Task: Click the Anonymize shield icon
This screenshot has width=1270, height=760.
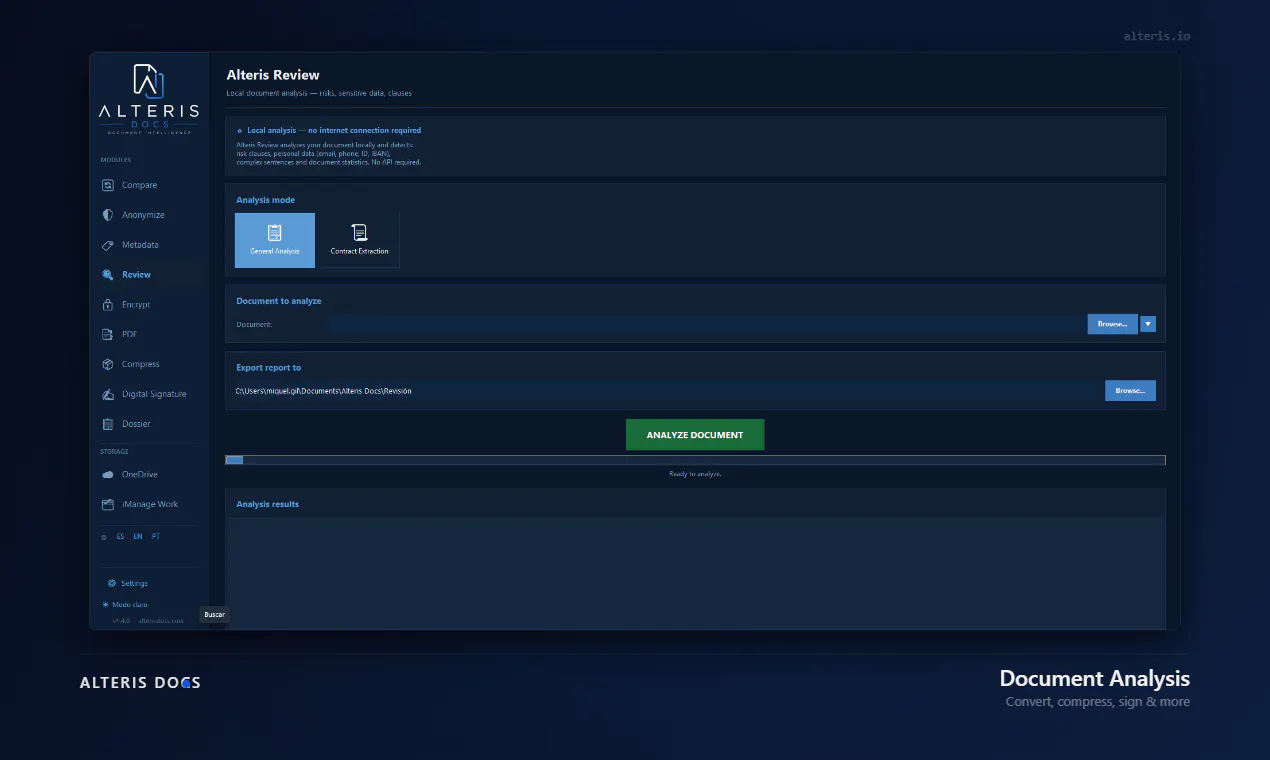Action: click(x=108, y=215)
